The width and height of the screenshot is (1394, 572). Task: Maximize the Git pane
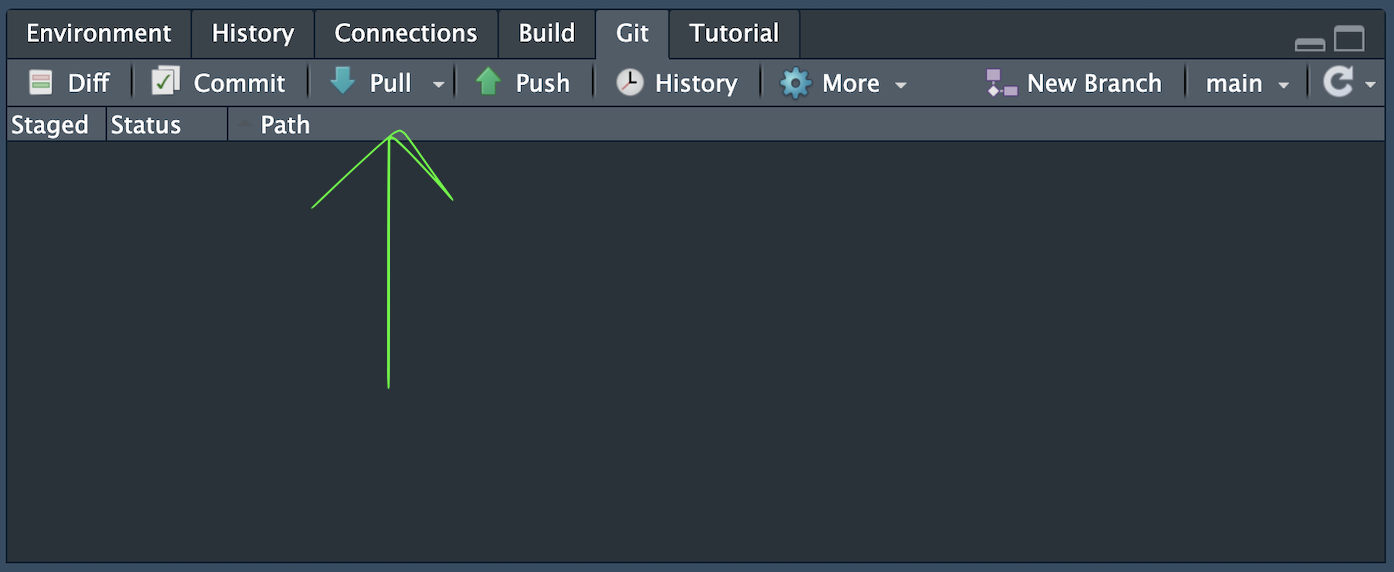click(x=1350, y=40)
